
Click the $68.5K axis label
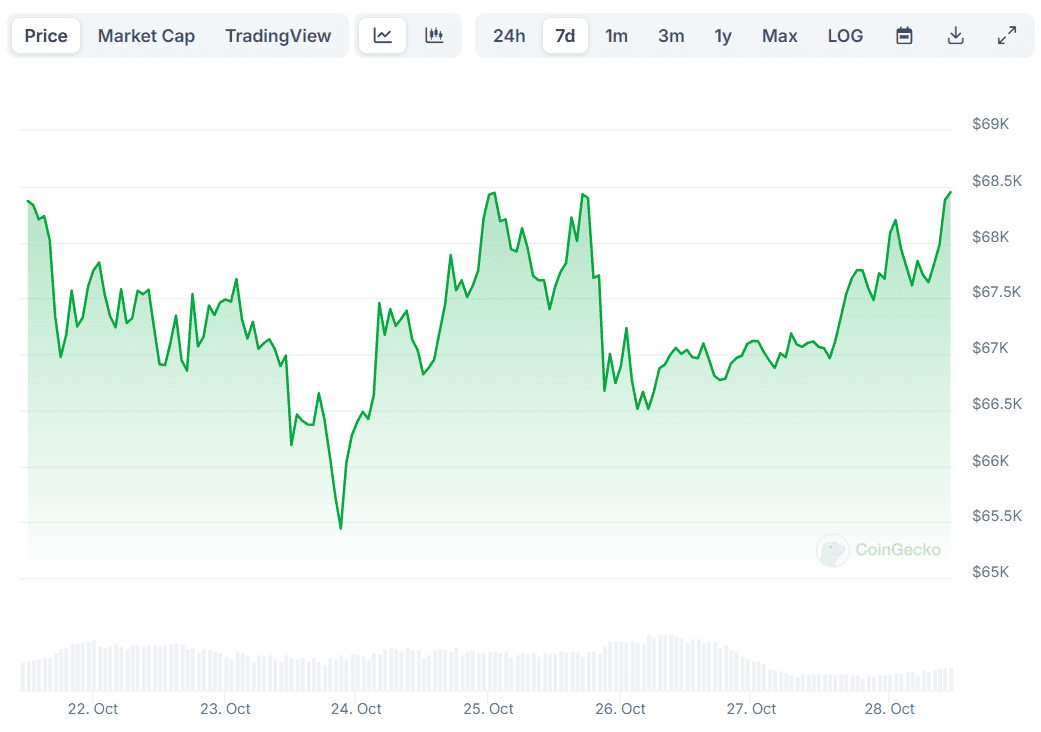[997, 181]
